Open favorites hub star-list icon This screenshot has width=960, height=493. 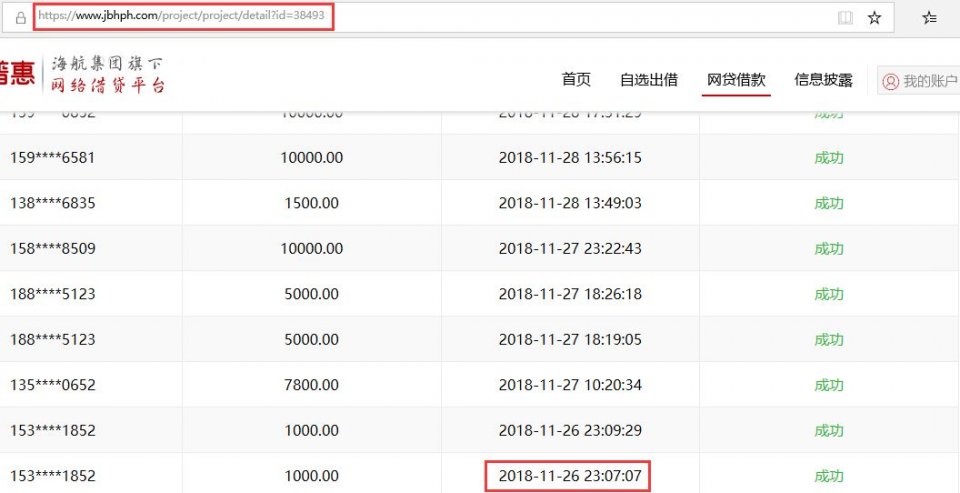click(x=929, y=18)
